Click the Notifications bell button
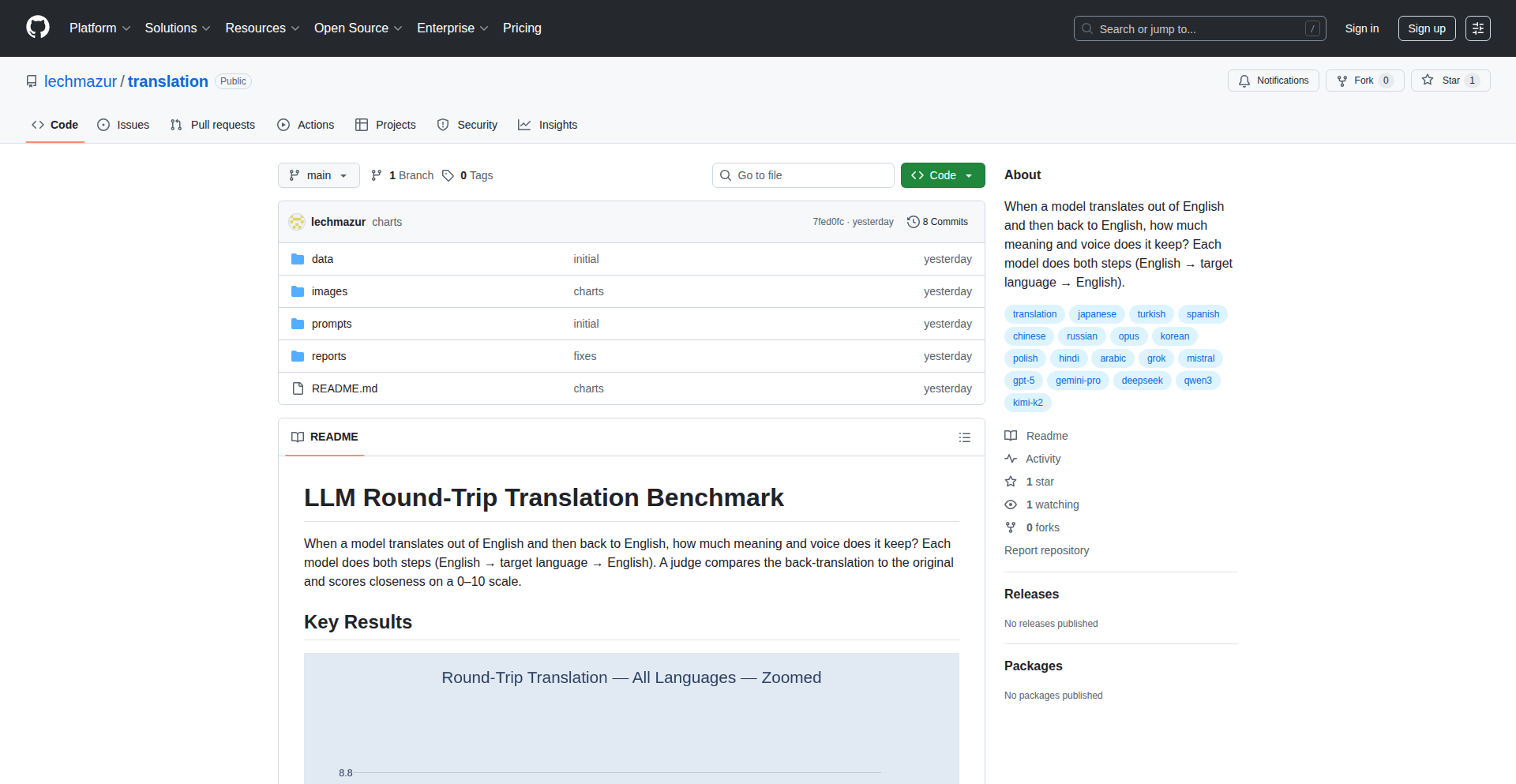Viewport: 1516px width, 784px height. (x=1273, y=81)
